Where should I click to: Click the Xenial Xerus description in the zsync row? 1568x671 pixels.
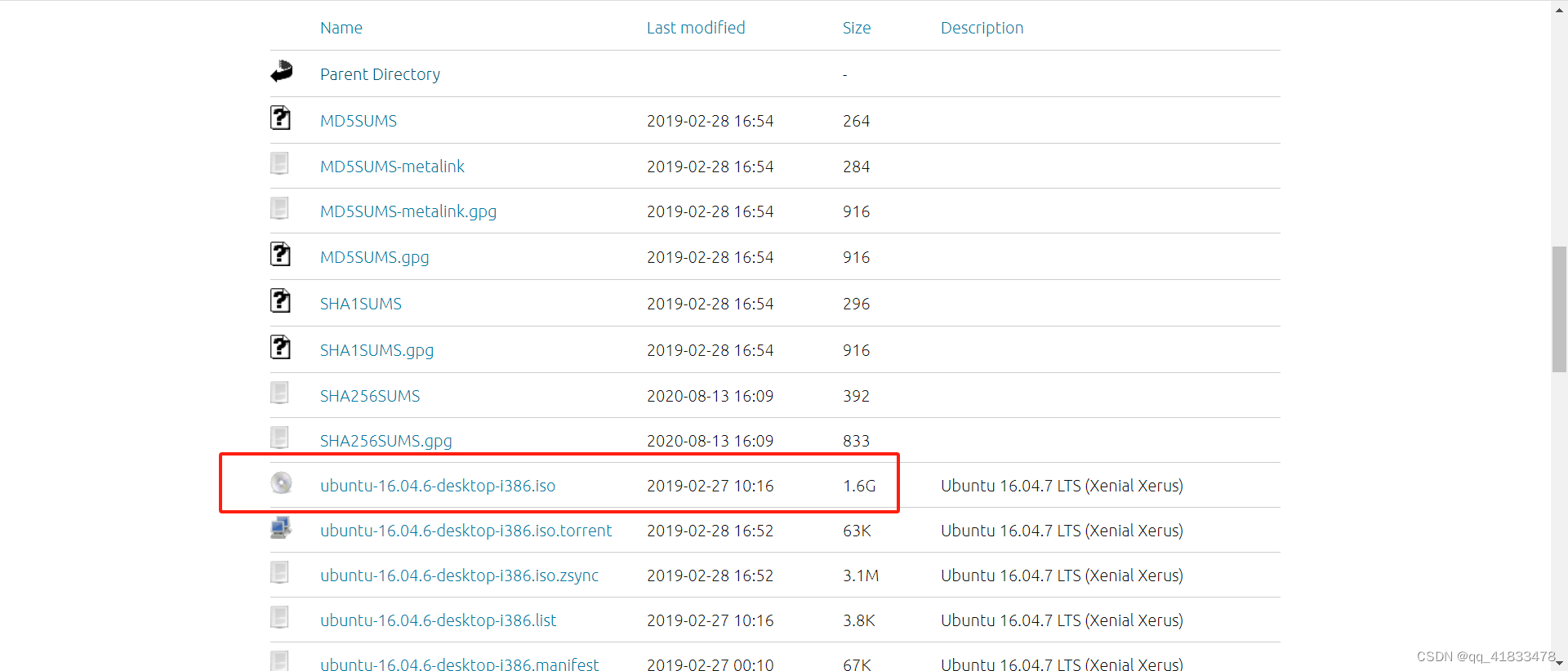click(1062, 575)
